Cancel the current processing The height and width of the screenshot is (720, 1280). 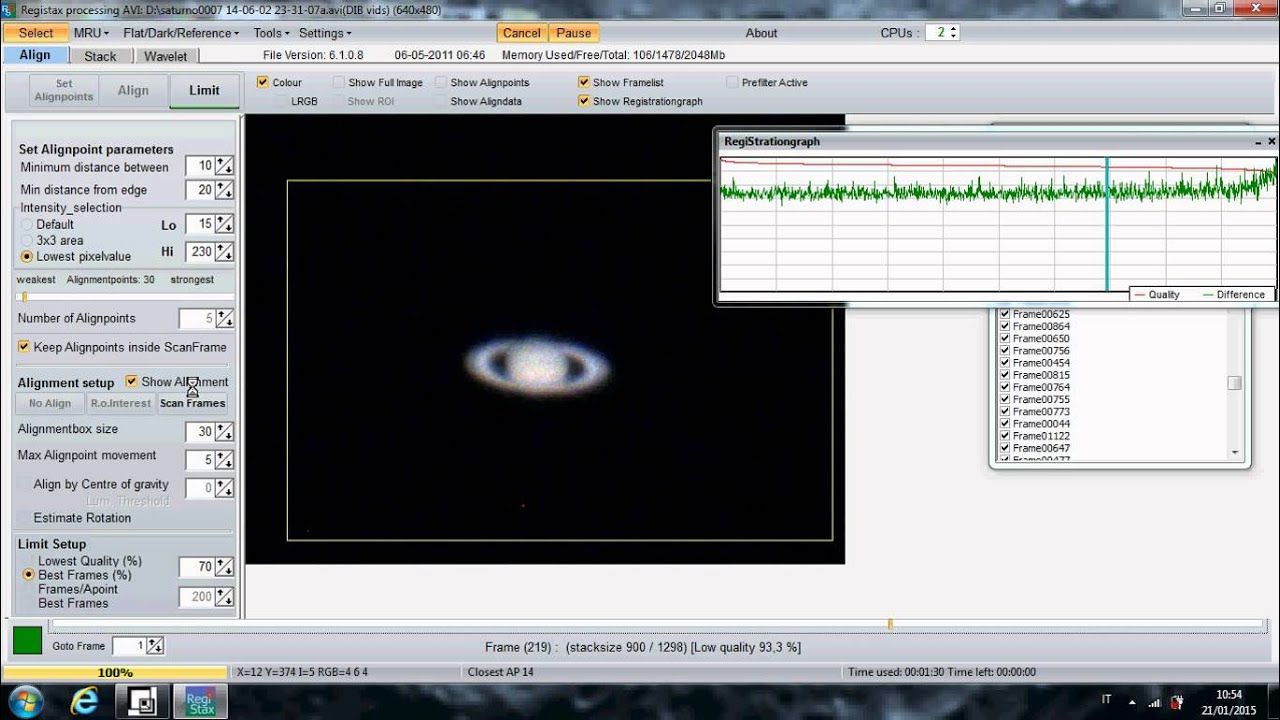[521, 33]
